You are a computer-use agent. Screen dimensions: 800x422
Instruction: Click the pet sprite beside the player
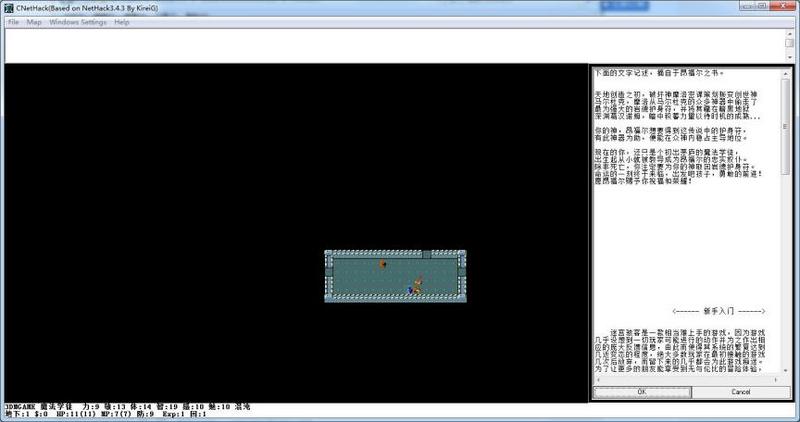pos(418,290)
